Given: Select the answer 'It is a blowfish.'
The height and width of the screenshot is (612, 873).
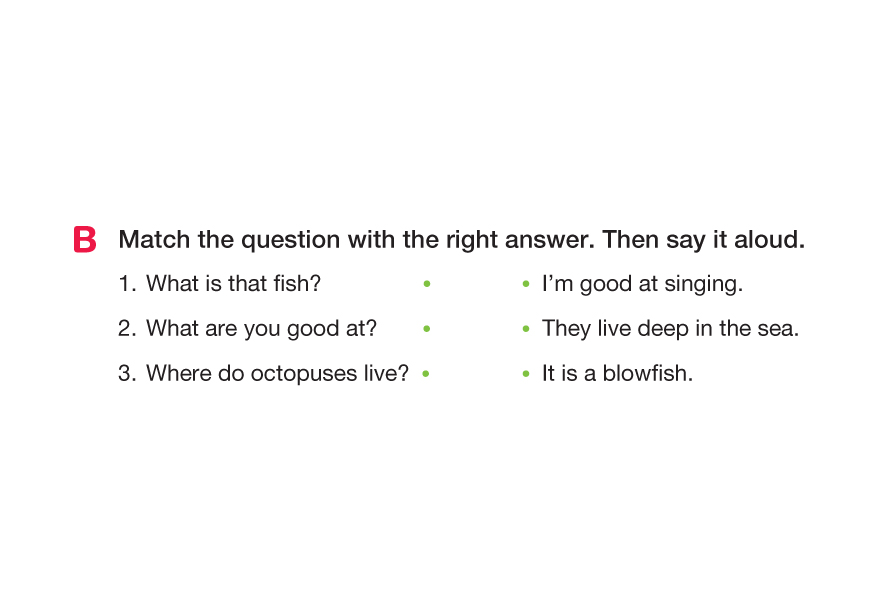Looking at the screenshot, I should point(617,373).
